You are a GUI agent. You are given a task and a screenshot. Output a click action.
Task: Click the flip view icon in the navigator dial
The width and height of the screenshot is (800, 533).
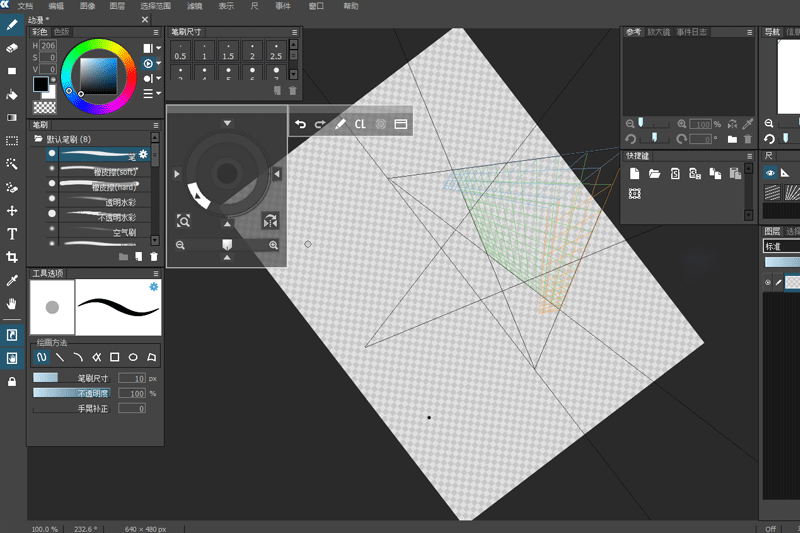coord(270,221)
